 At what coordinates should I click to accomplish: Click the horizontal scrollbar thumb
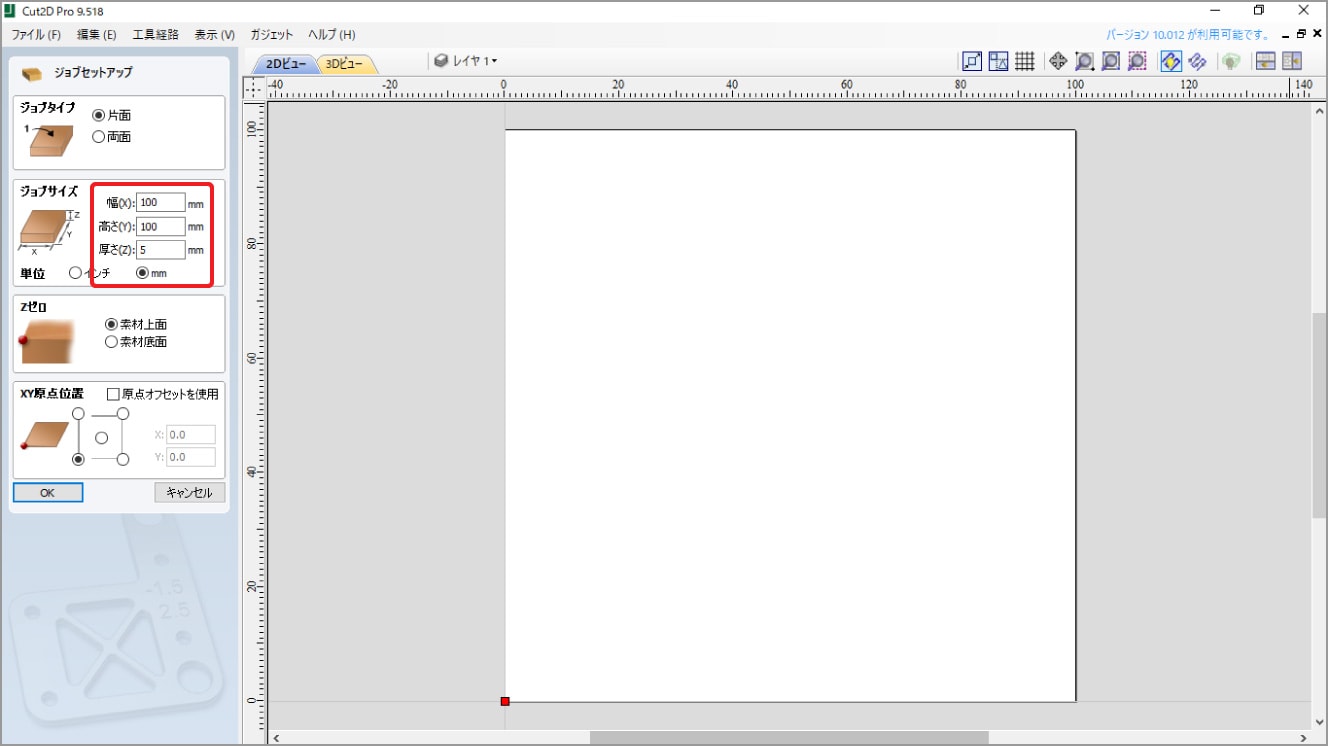pos(788,738)
